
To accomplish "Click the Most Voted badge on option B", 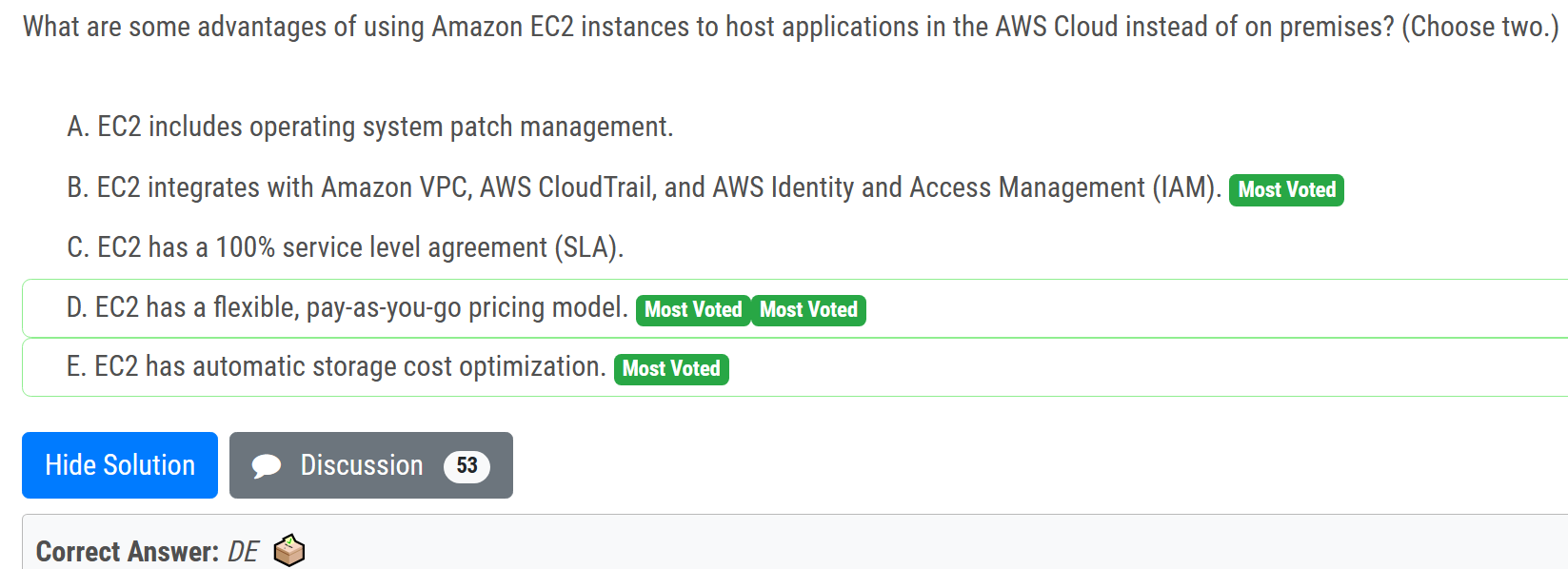I will pyautogui.click(x=1286, y=190).
